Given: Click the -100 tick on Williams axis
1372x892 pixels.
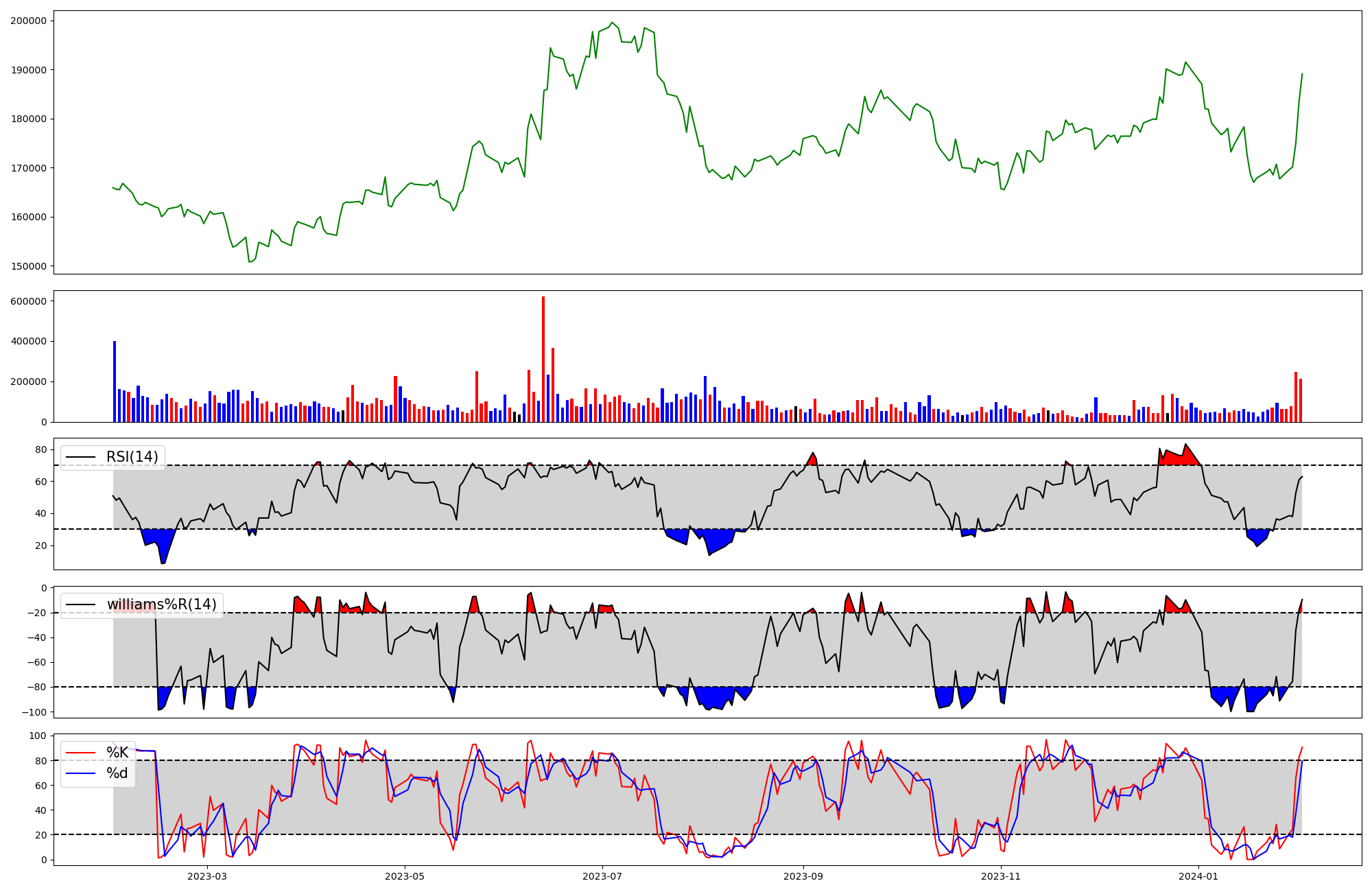Looking at the screenshot, I should tap(34, 712).
